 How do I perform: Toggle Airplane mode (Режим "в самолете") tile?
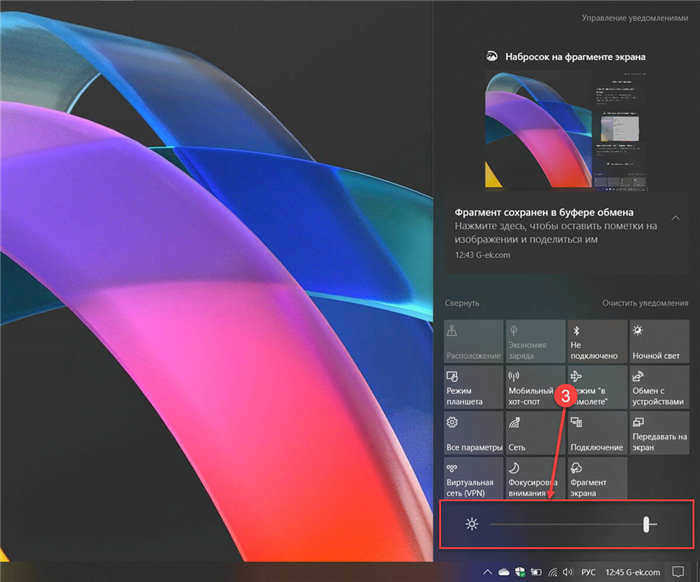[x=597, y=387]
